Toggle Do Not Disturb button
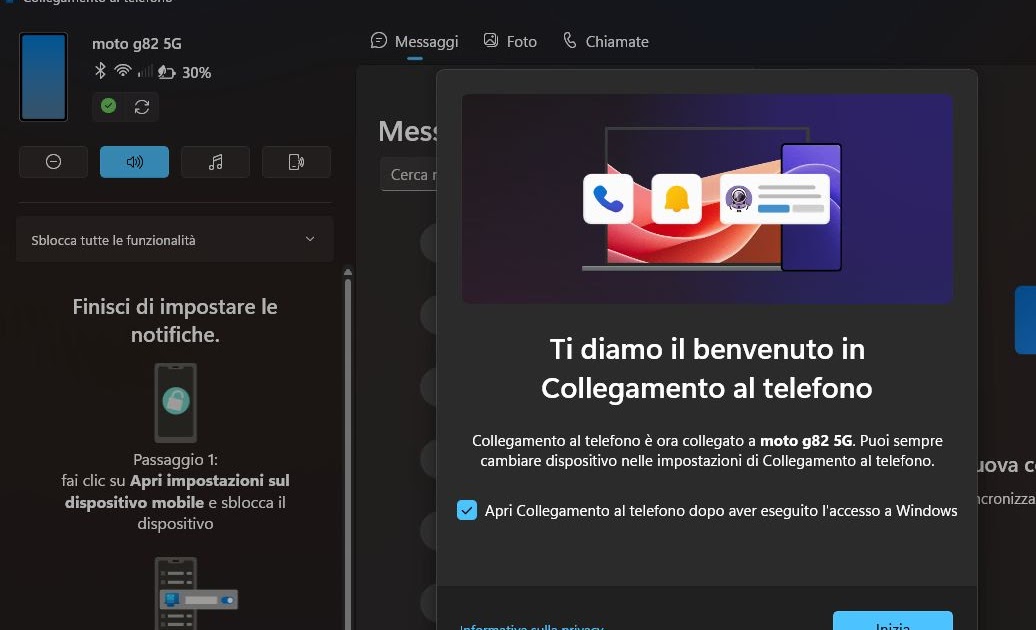The width and height of the screenshot is (1036, 630). coord(54,162)
